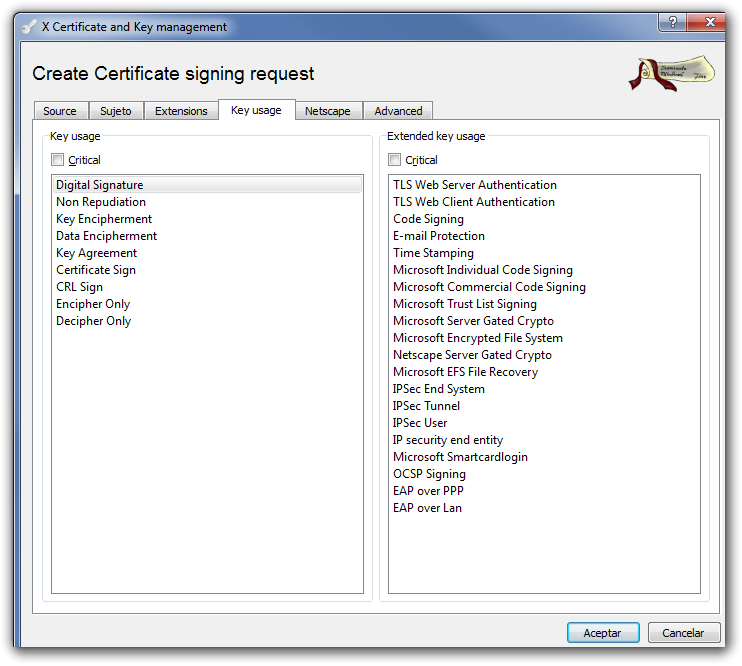Image resolution: width=742 pixels, height=666 pixels.
Task: Pick Microsoft Smartcardlogin from the list
Action: coord(460,457)
